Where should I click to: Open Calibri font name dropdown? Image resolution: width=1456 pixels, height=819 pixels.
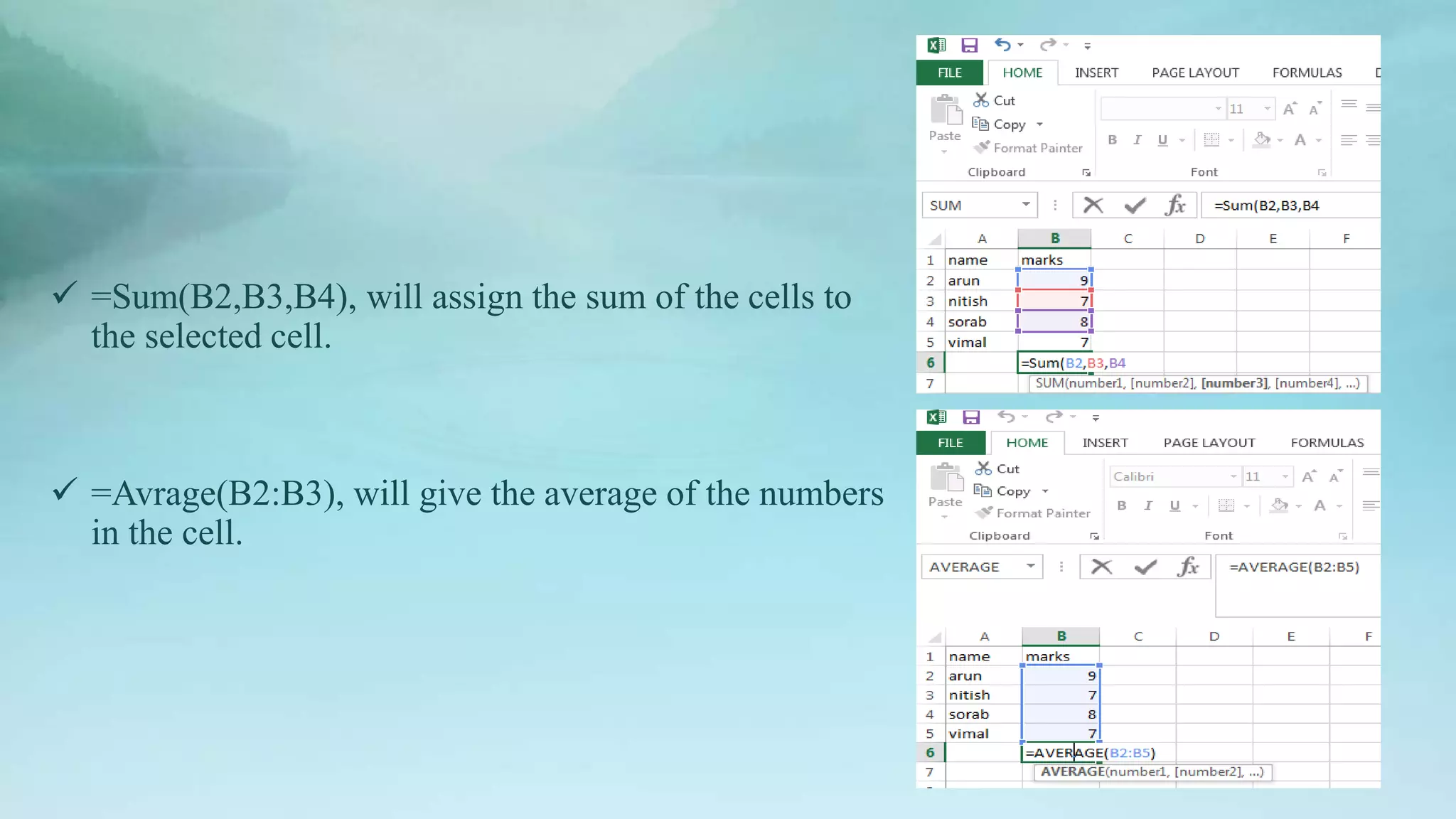pyautogui.click(x=1233, y=476)
